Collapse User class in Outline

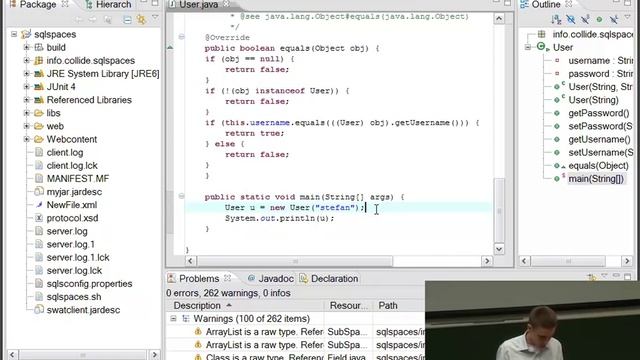[528, 47]
